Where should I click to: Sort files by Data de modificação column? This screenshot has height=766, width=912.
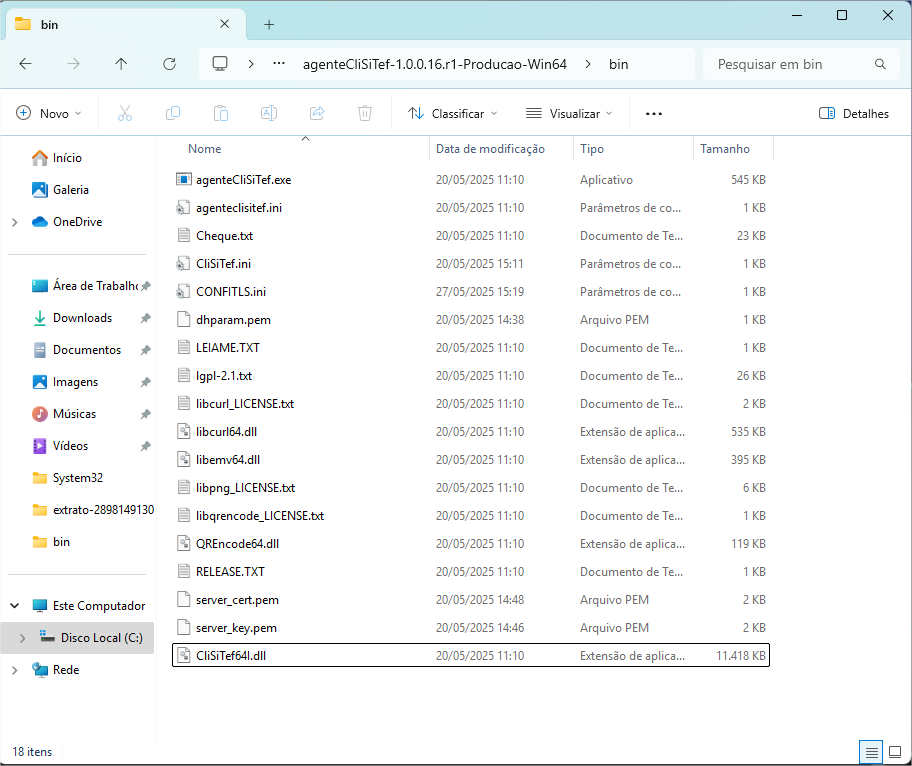[490, 149]
